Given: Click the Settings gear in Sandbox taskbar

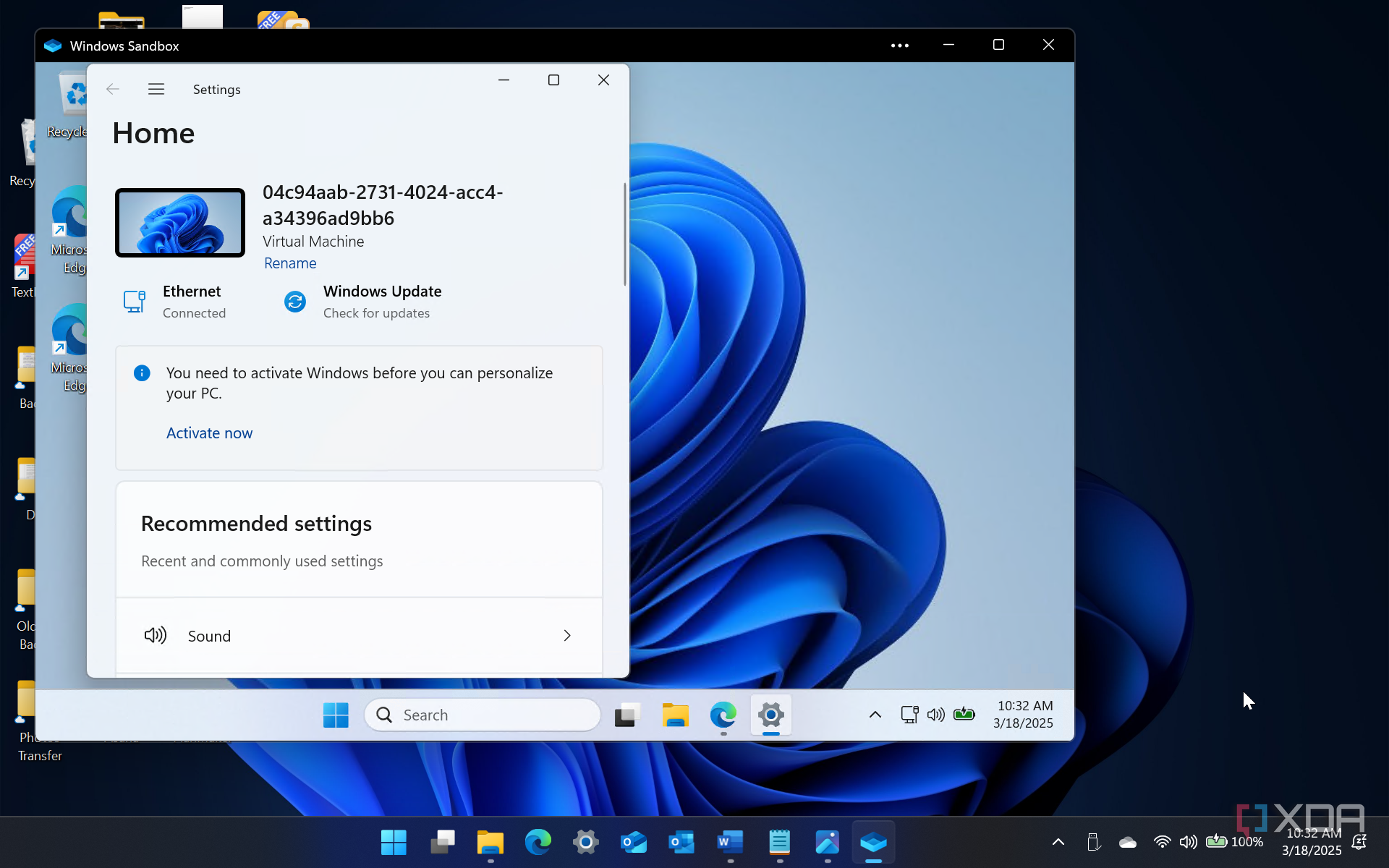Looking at the screenshot, I should [x=771, y=715].
